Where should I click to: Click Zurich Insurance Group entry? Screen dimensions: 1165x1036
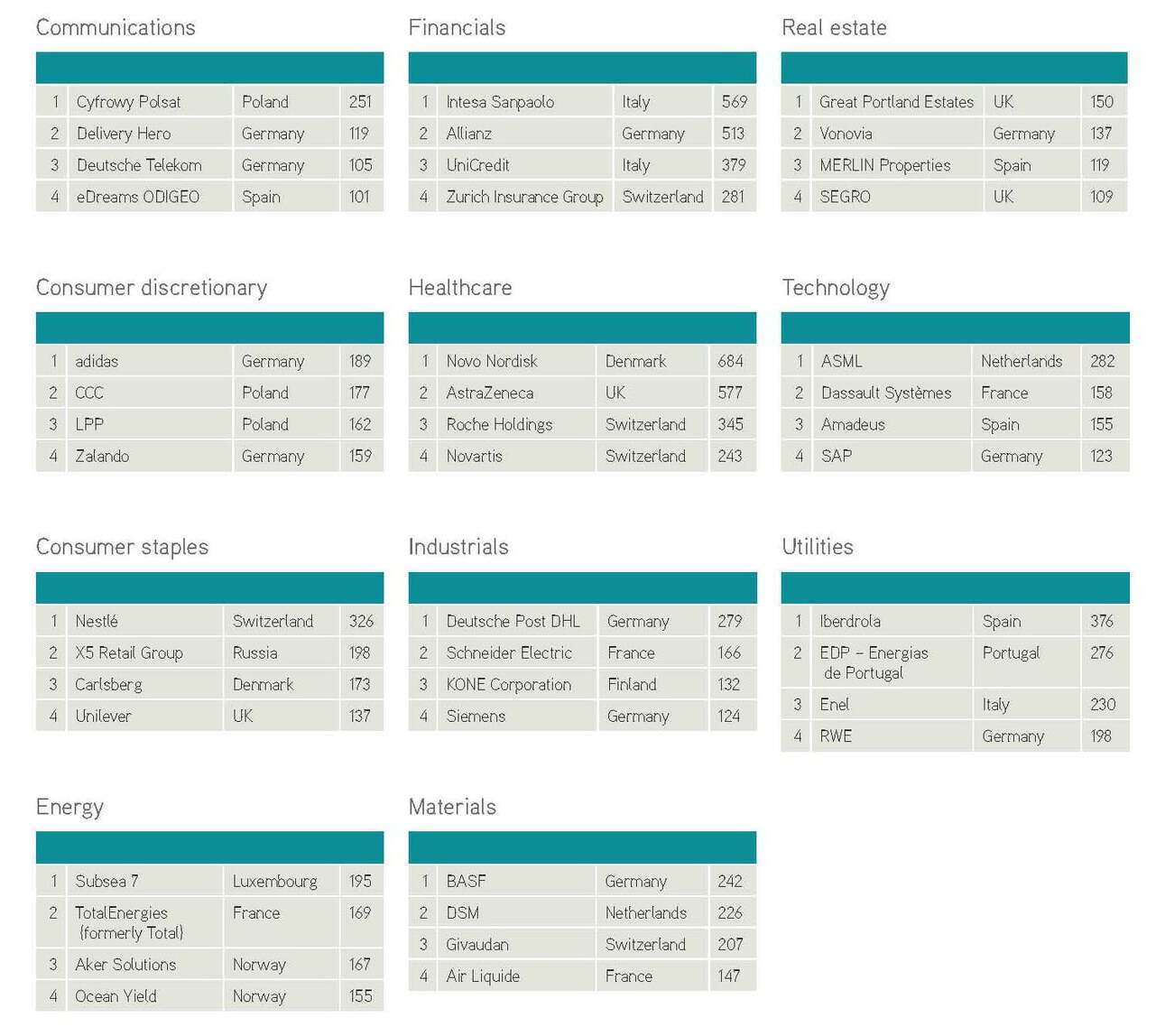coord(525,197)
